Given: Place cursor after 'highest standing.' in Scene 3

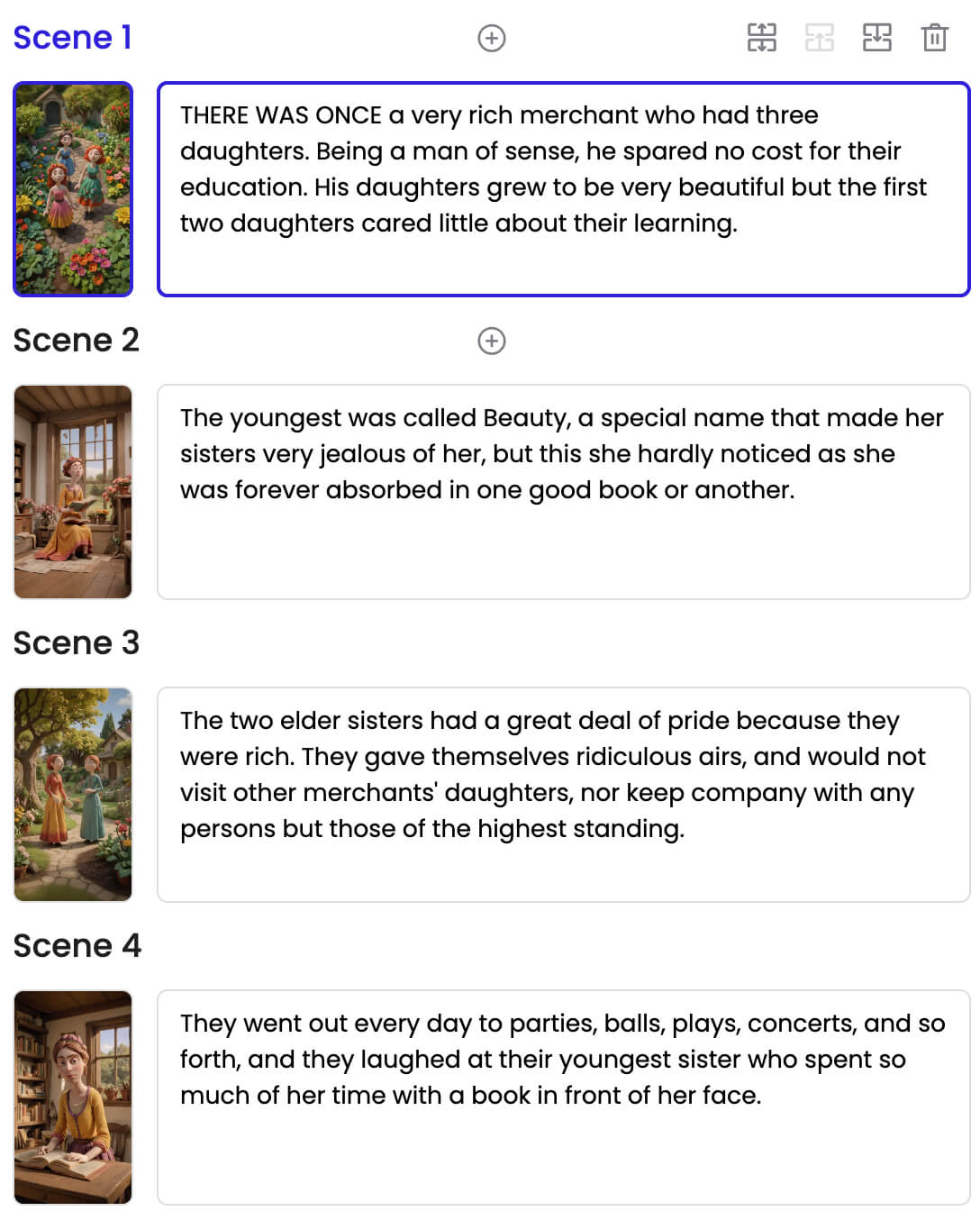Looking at the screenshot, I should click(686, 829).
